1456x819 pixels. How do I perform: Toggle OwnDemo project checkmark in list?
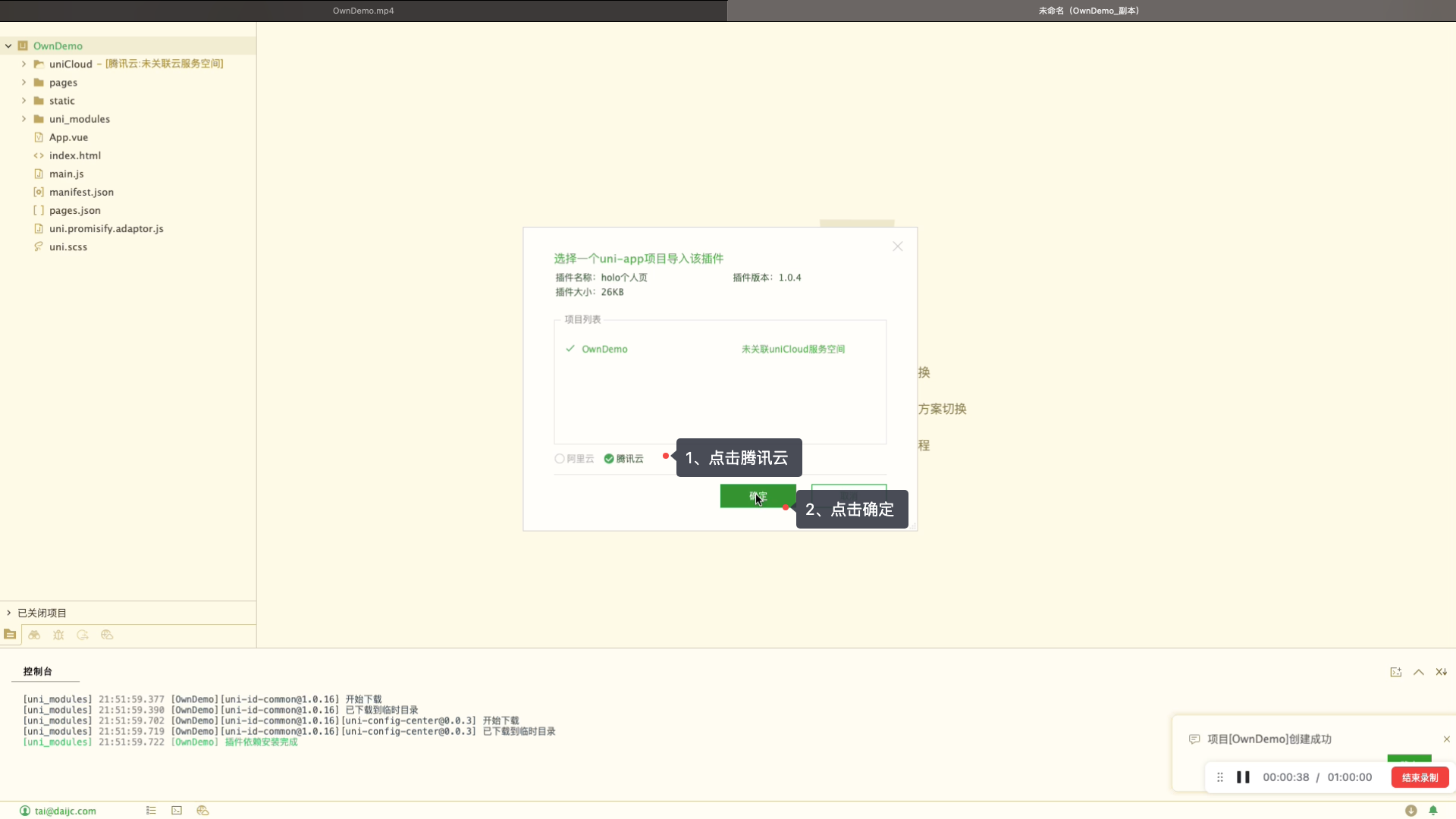[x=570, y=349]
